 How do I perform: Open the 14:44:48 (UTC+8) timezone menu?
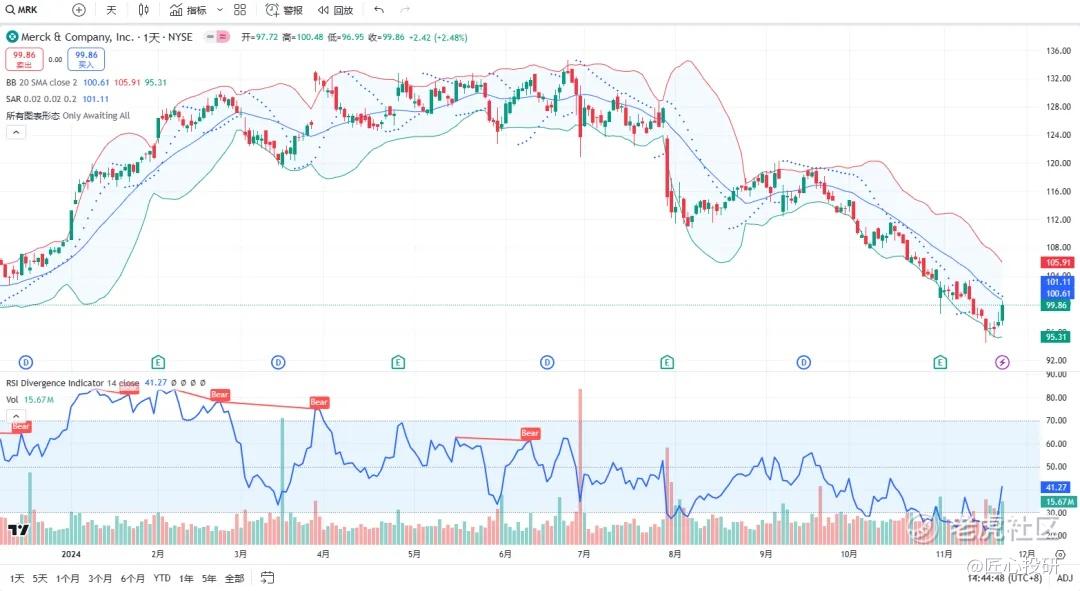(x=1005, y=579)
